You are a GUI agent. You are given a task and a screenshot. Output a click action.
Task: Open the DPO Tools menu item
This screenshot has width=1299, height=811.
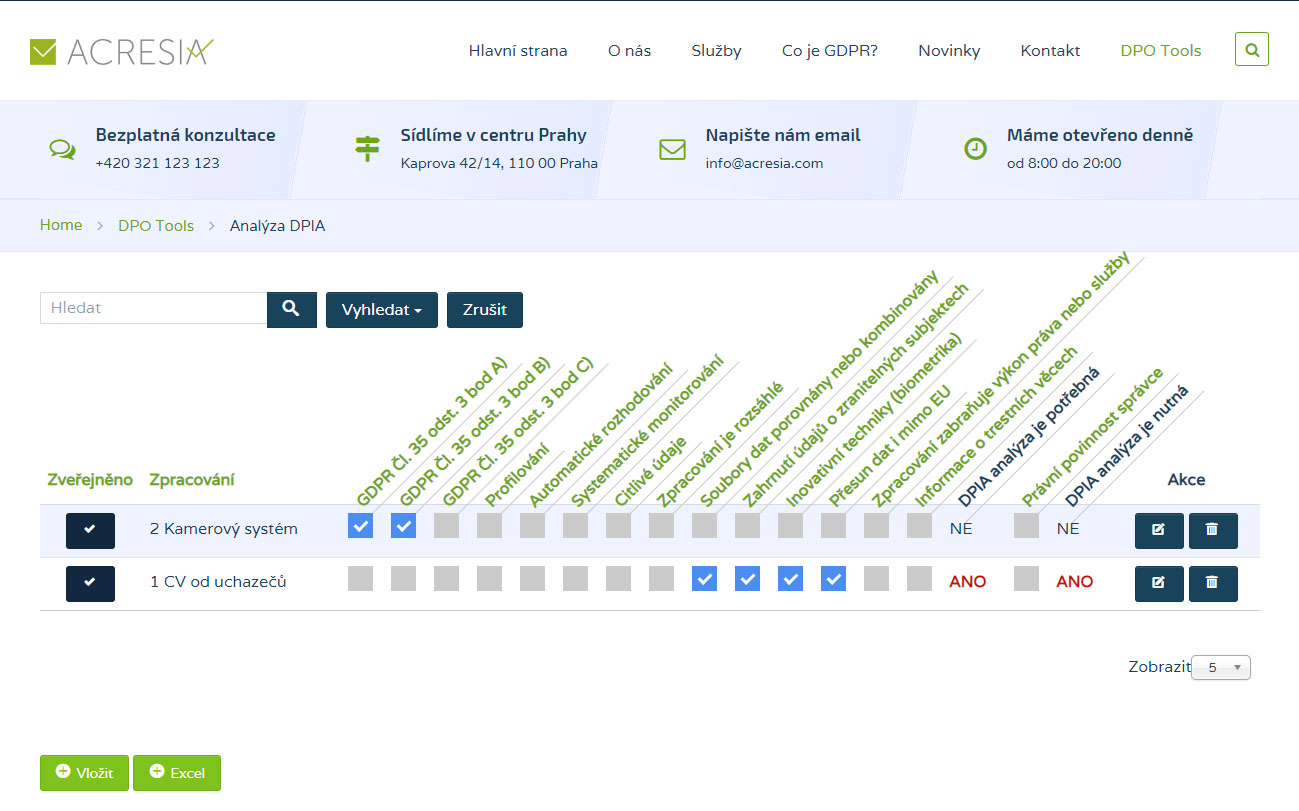point(1160,51)
